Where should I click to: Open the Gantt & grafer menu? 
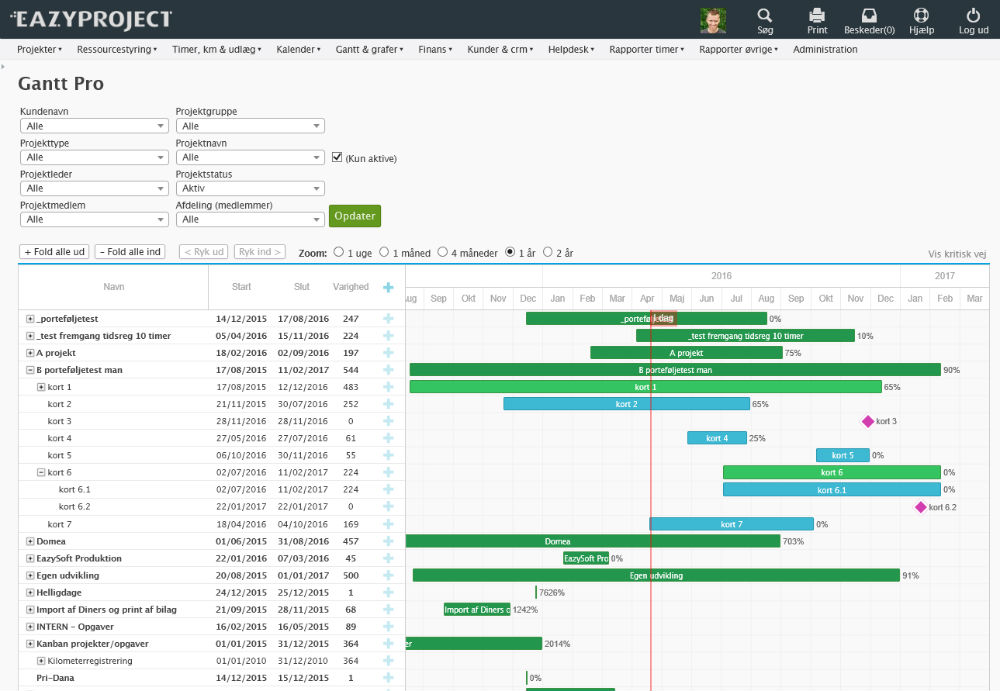coord(369,49)
